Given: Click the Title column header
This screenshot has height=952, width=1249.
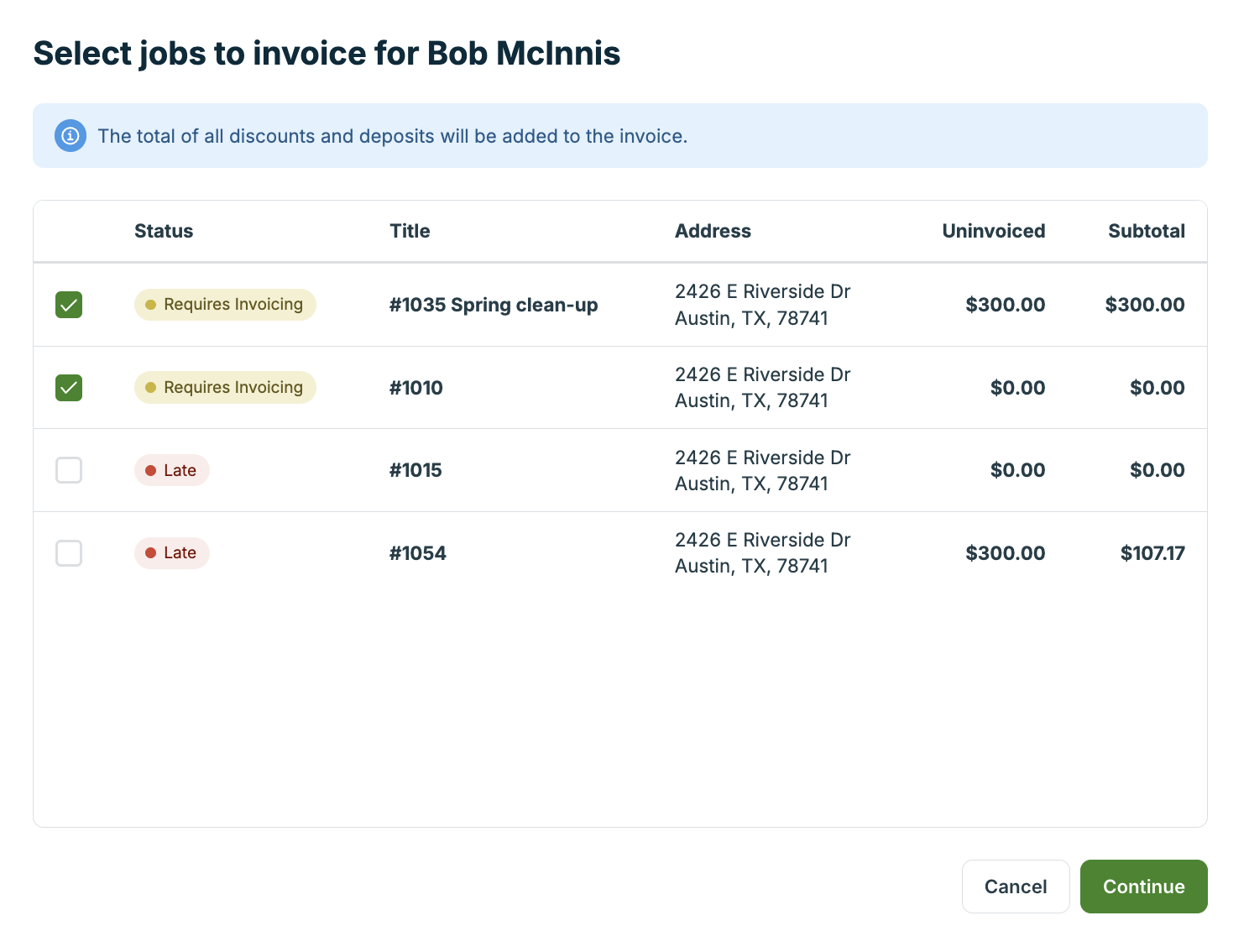Looking at the screenshot, I should tap(410, 232).
